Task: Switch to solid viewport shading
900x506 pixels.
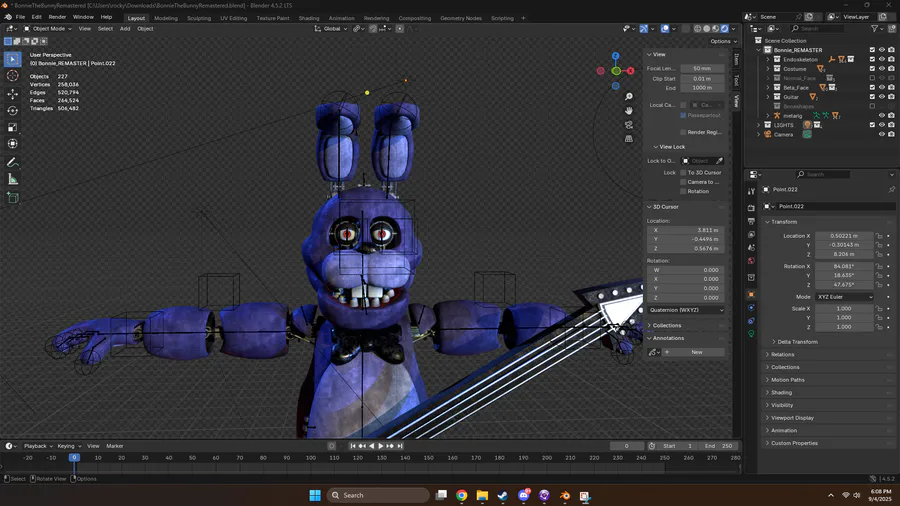Action: tap(707, 29)
